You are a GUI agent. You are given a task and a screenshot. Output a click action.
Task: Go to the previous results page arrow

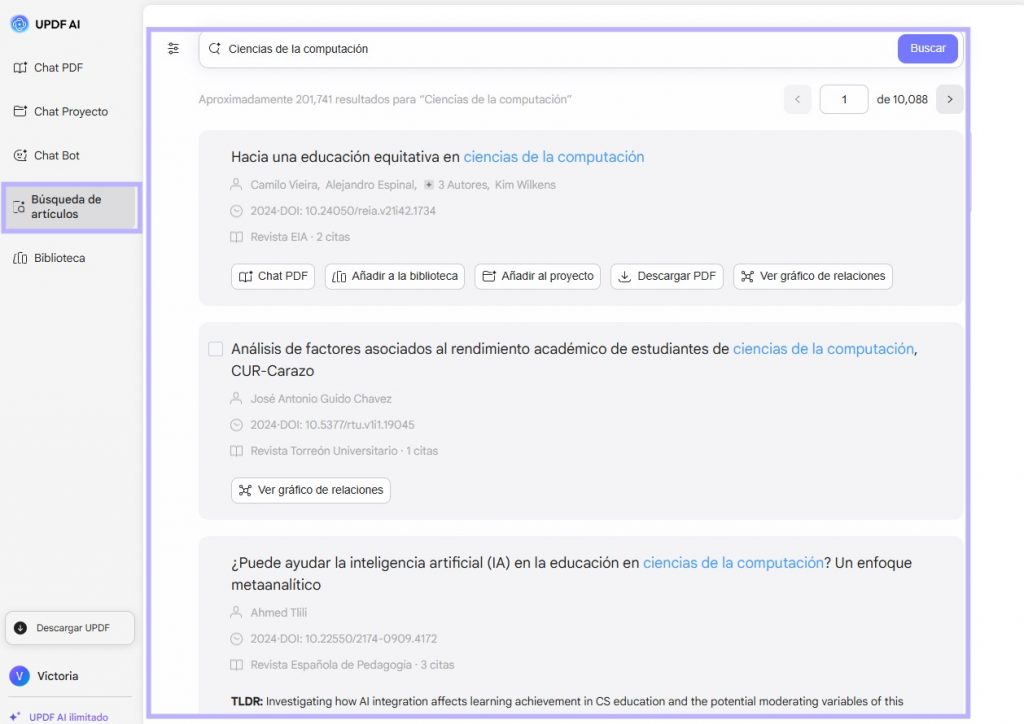[797, 99]
